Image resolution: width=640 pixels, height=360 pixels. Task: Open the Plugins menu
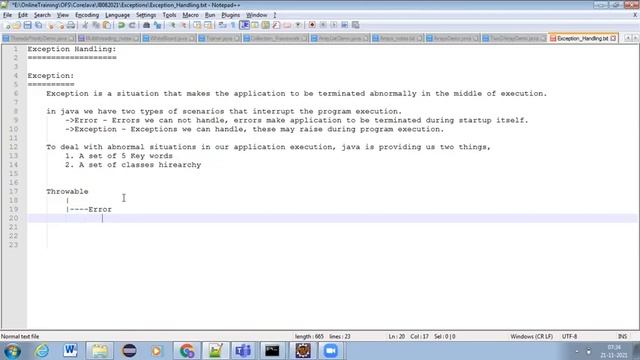coord(231,15)
